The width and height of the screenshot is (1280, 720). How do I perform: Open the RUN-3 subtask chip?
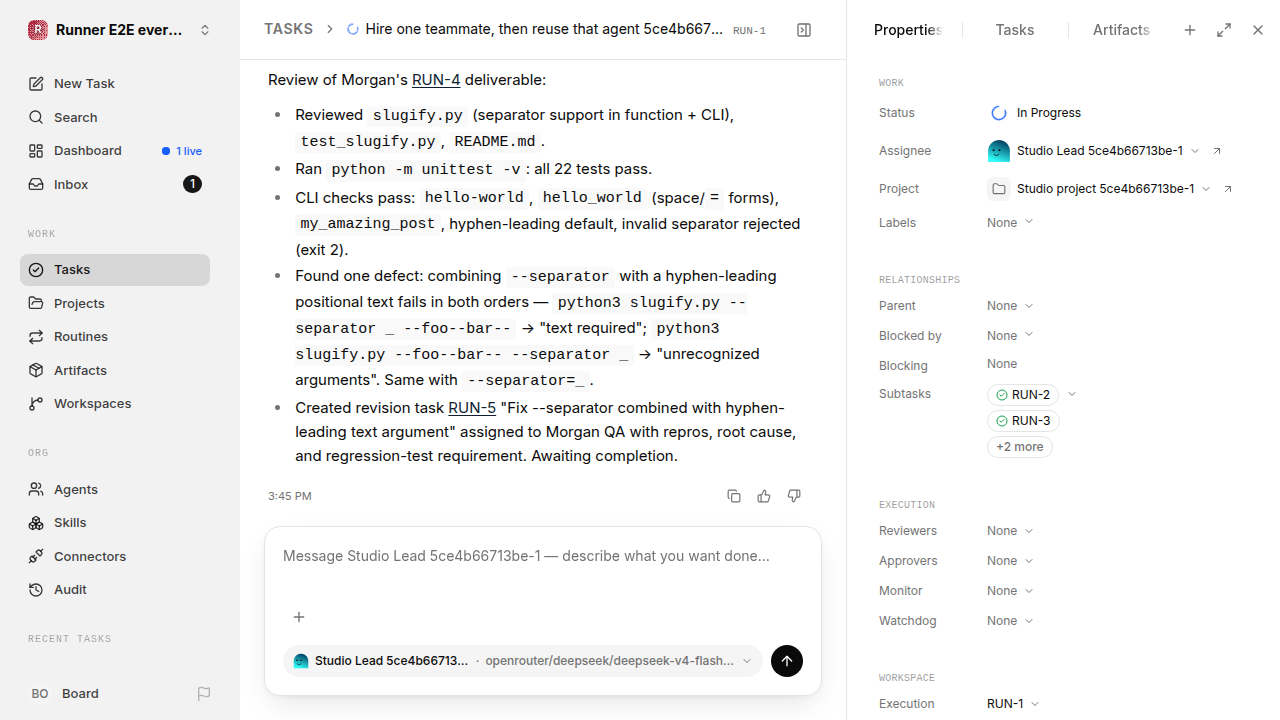pos(1024,421)
